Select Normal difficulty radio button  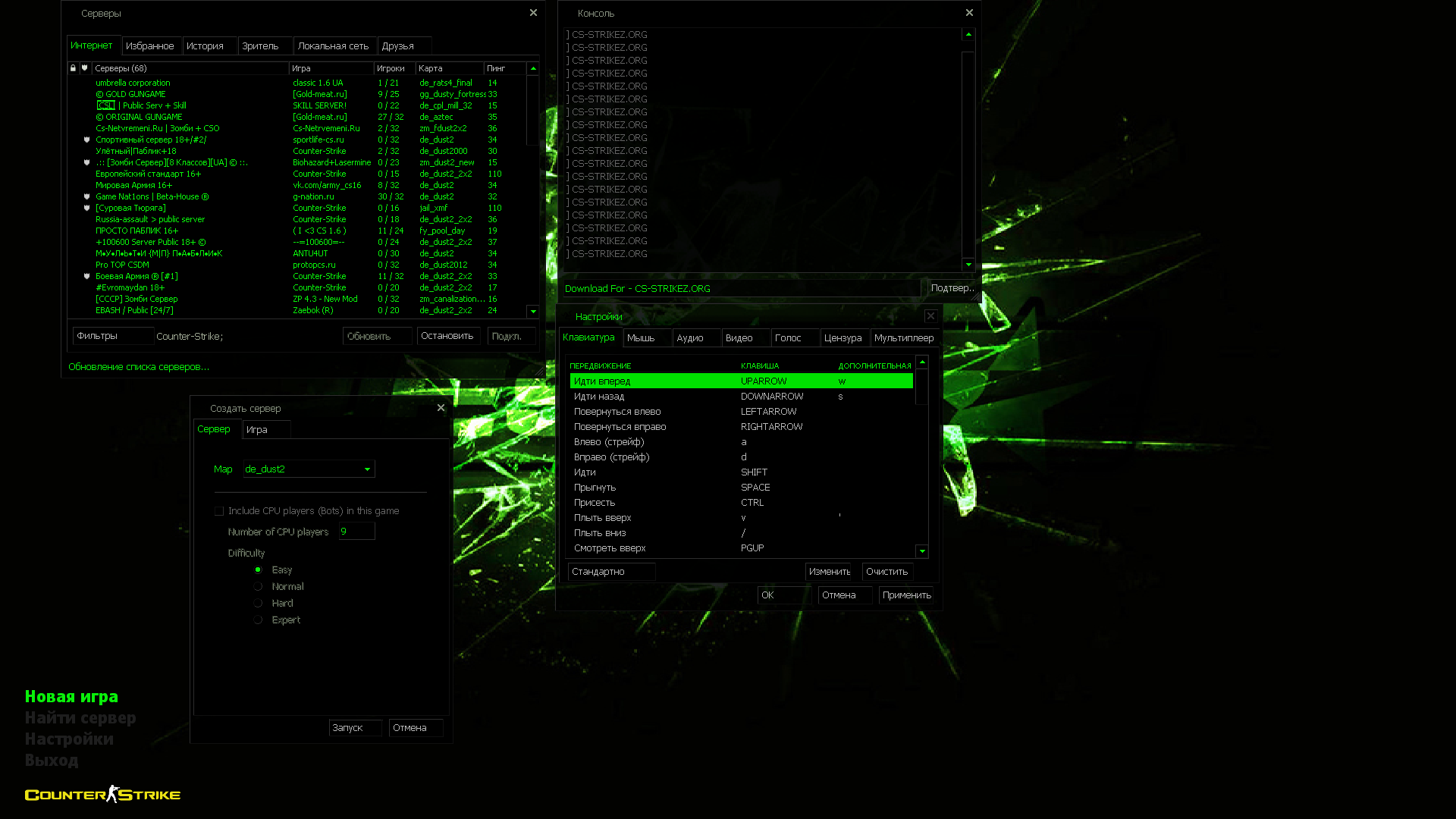259,586
